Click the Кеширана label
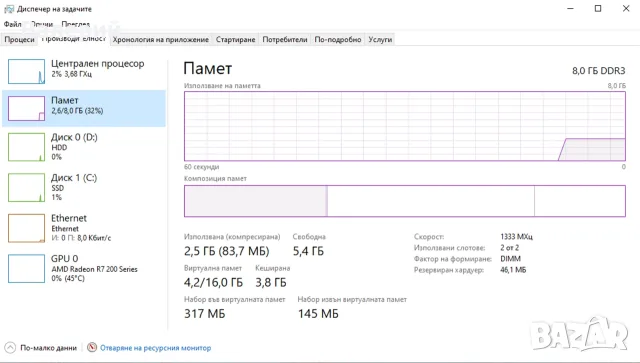Screen dimensions: 640x363 (x=273, y=268)
